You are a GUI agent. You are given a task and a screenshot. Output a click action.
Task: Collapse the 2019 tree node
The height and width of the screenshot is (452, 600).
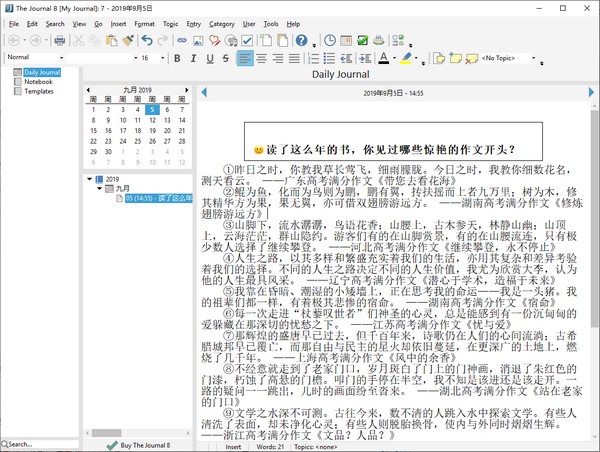(91, 180)
